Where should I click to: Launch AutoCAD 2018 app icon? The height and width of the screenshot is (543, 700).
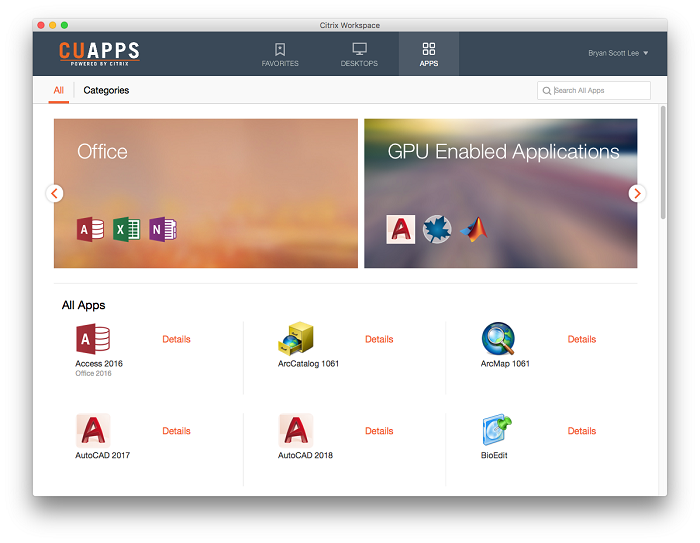296,430
